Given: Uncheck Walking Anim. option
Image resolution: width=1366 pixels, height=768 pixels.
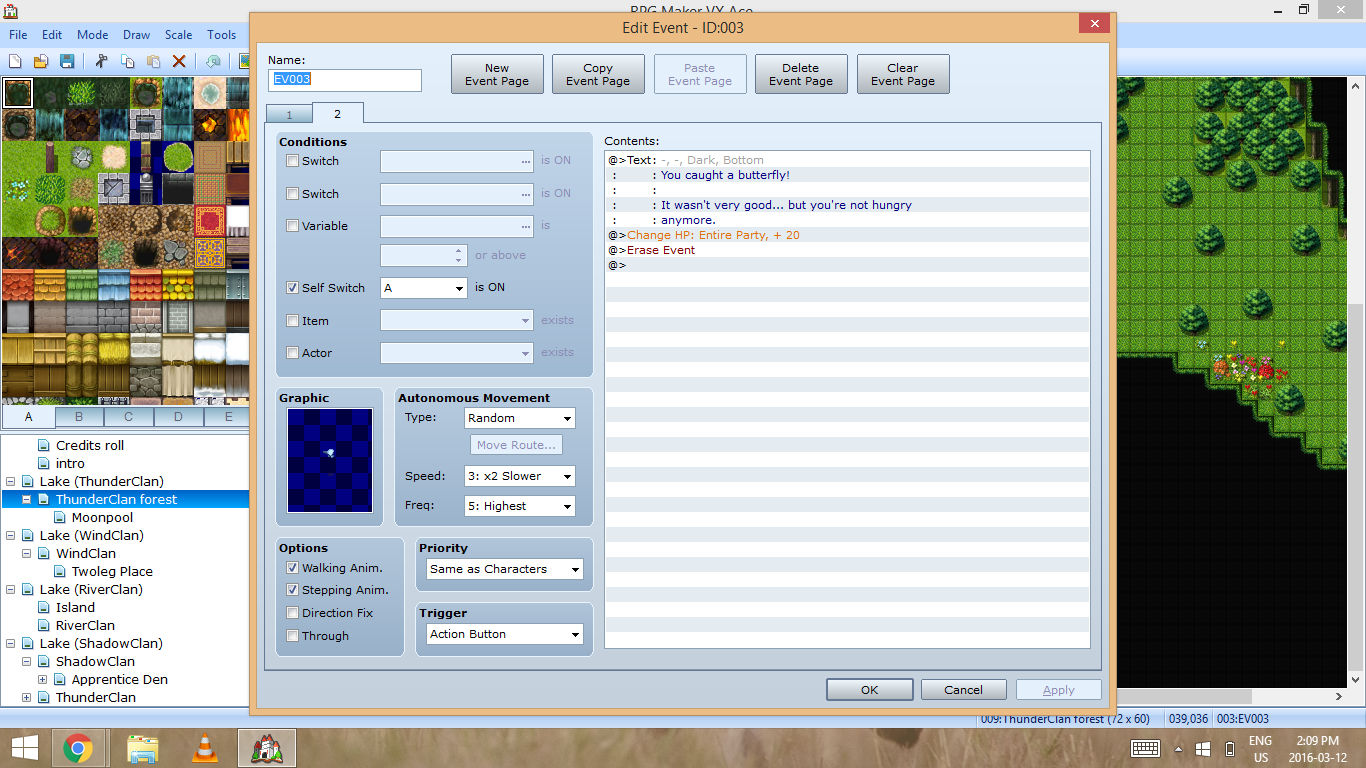Looking at the screenshot, I should point(292,568).
